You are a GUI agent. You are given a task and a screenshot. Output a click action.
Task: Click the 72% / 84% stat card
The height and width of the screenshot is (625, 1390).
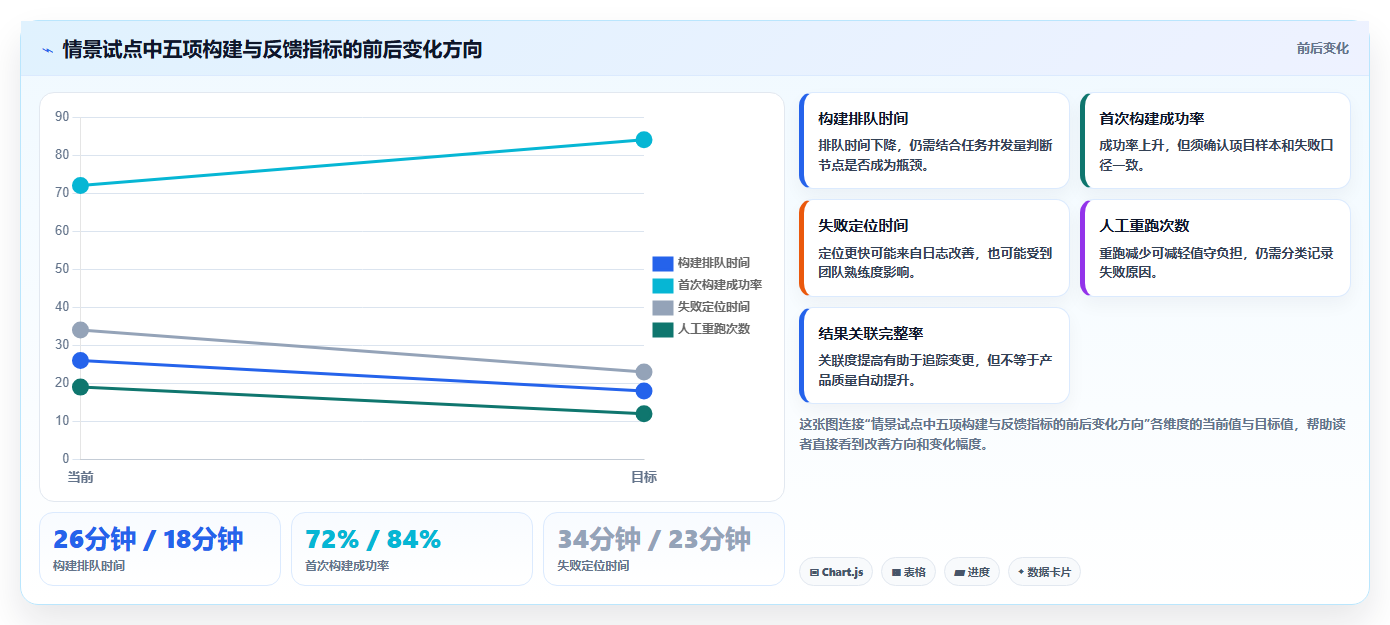point(412,549)
